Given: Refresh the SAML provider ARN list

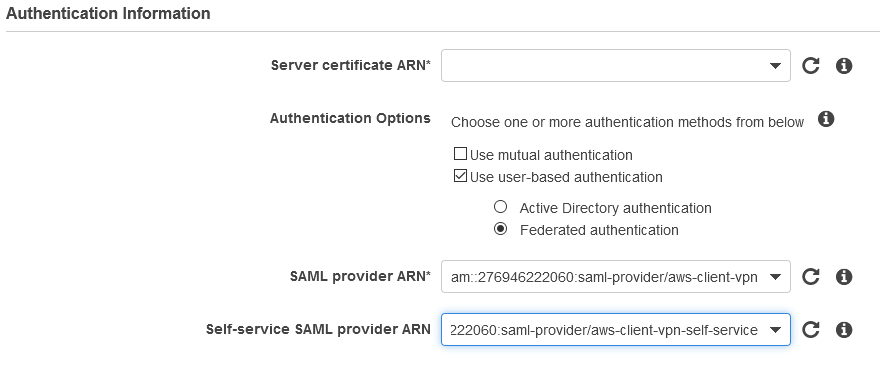Looking at the screenshot, I should [x=810, y=277].
